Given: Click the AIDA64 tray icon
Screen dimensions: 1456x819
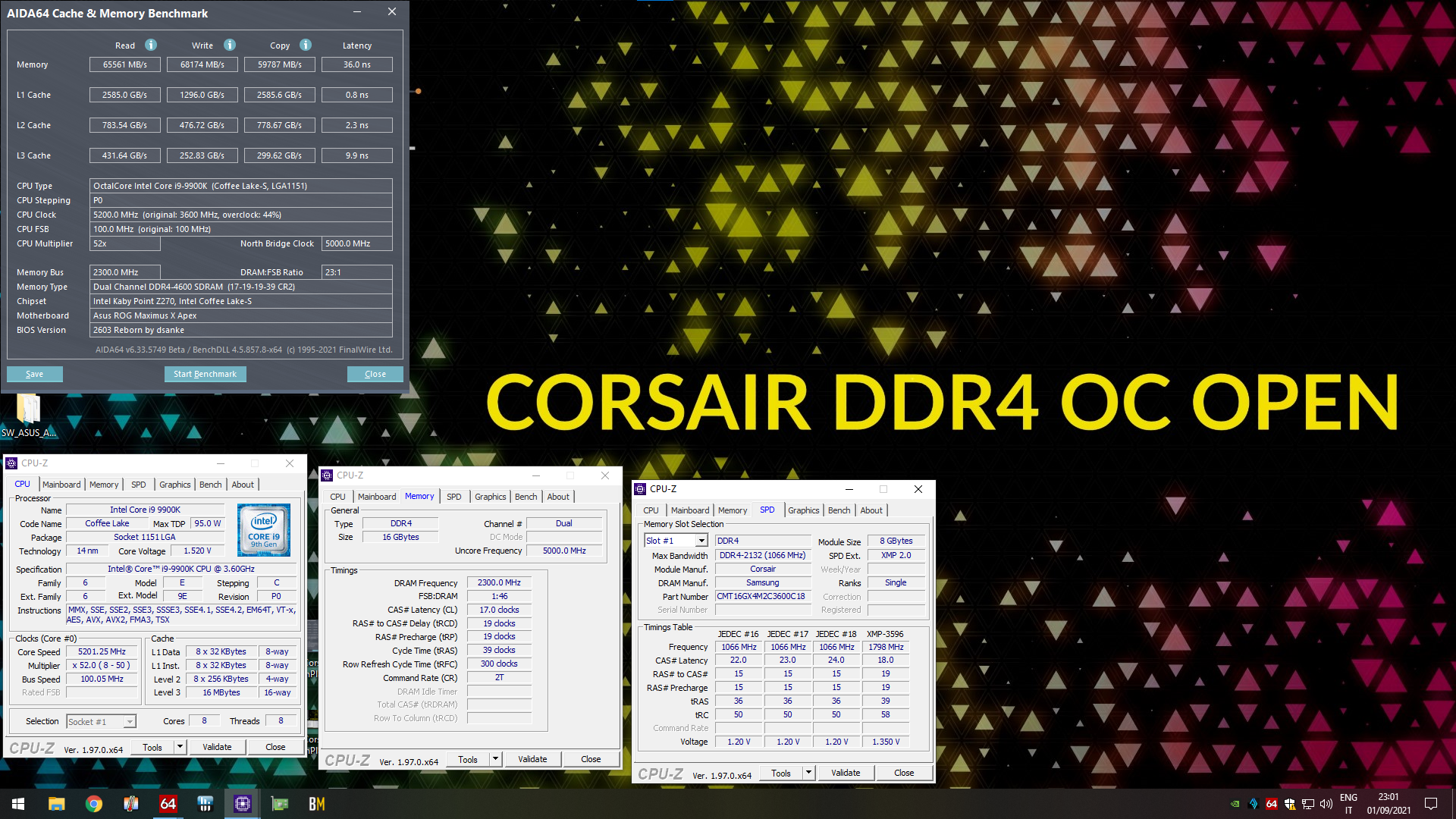Looking at the screenshot, I should tap(1272, 804).
